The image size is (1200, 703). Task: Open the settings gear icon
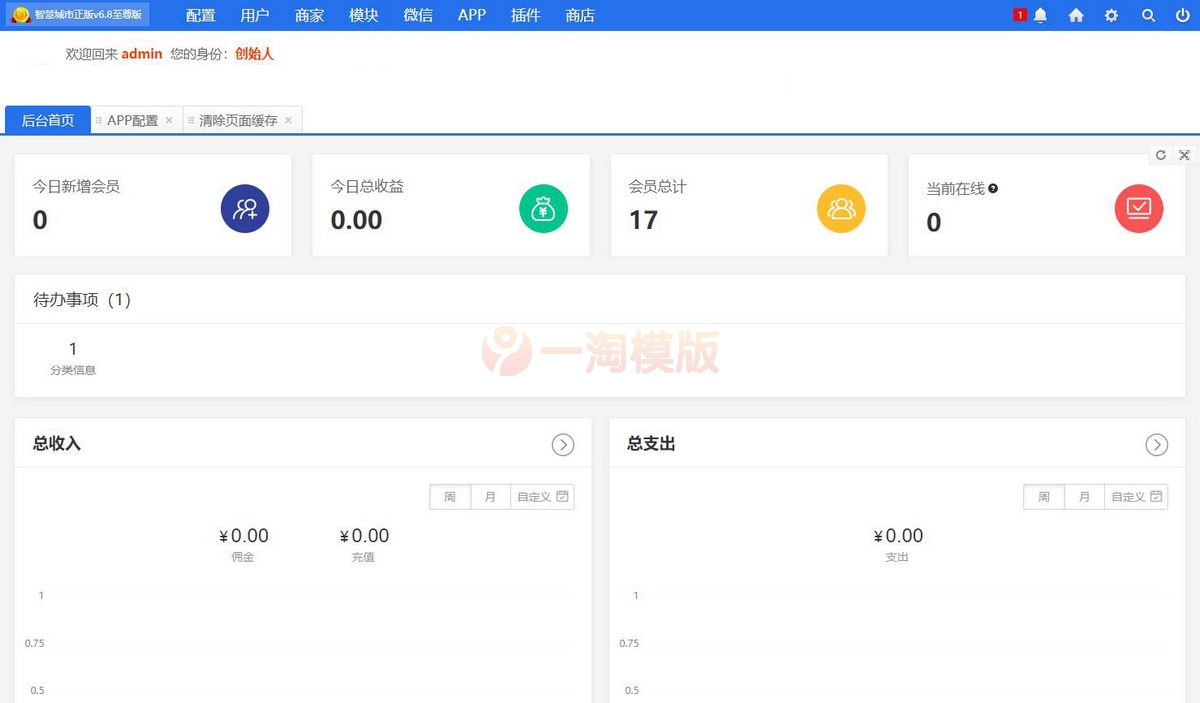[1111, 15]
